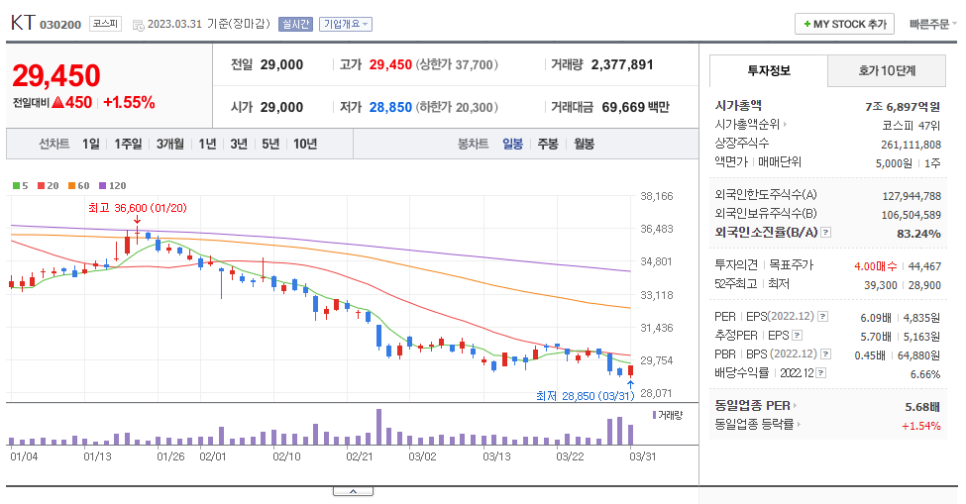The height and width of the screenshot is (504, 966).
Task: Open the 빠른주문 dropdown
Action: pos(933,24)
